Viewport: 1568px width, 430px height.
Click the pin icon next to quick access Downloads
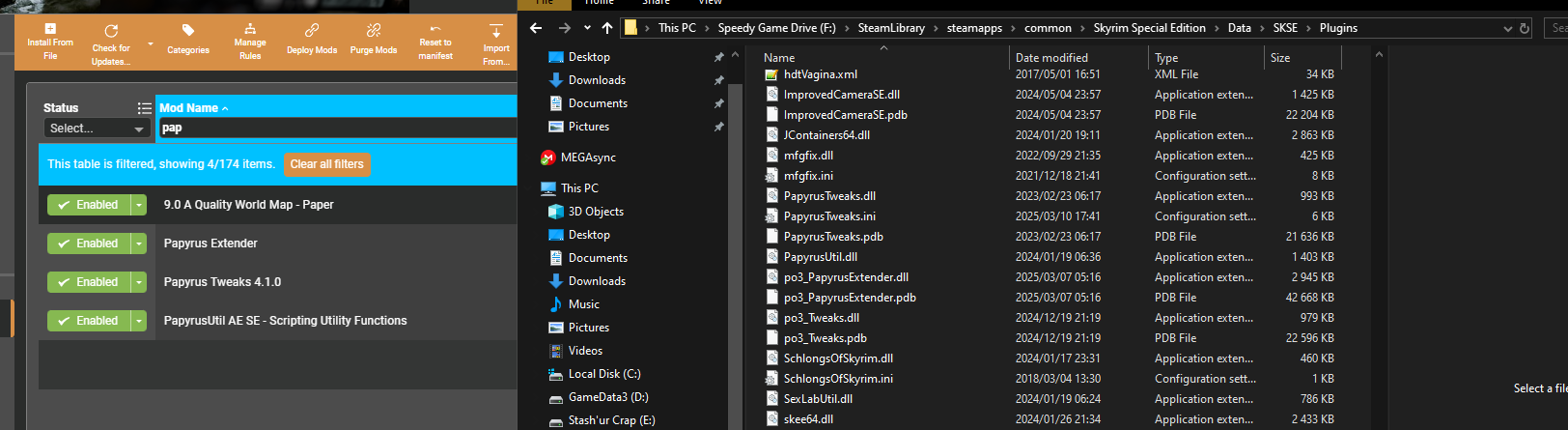pos(718,80)
